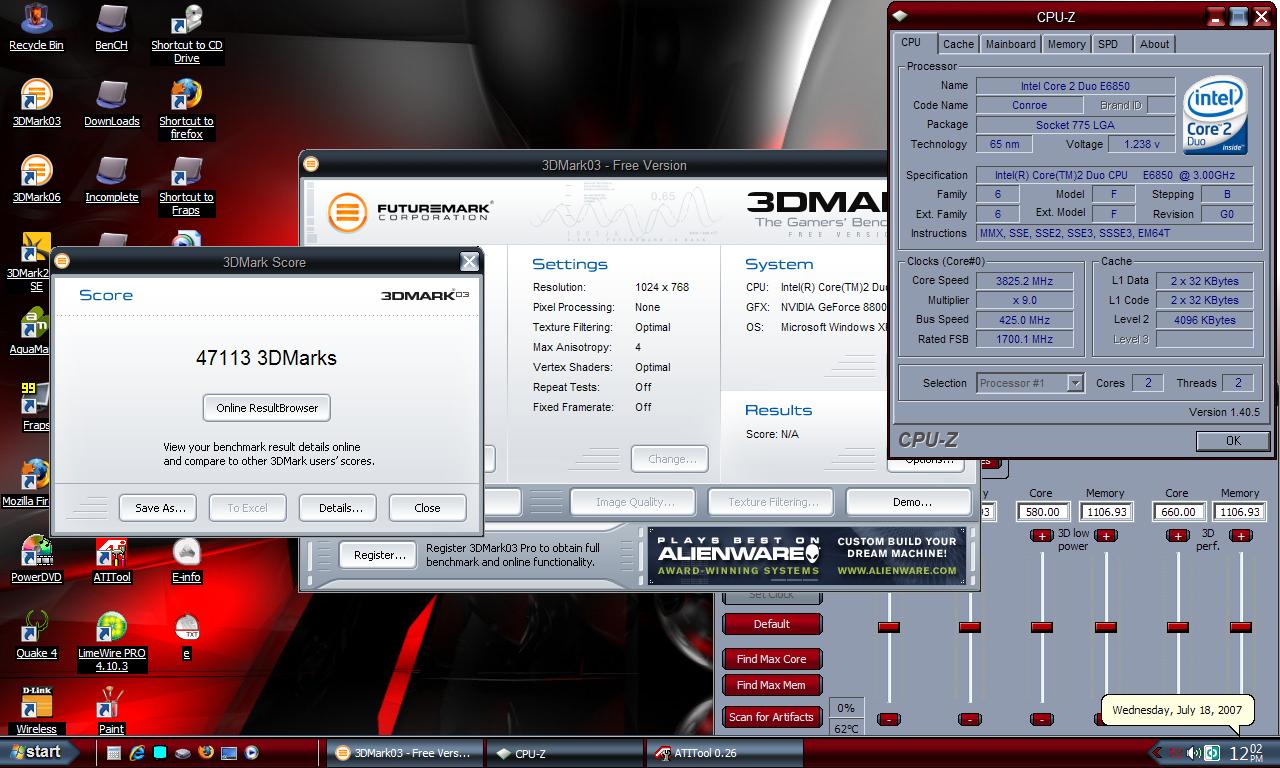Launch Quake 4 desktop icon
This screenshot has width=1280, height=768.
(x=36, y=636)
